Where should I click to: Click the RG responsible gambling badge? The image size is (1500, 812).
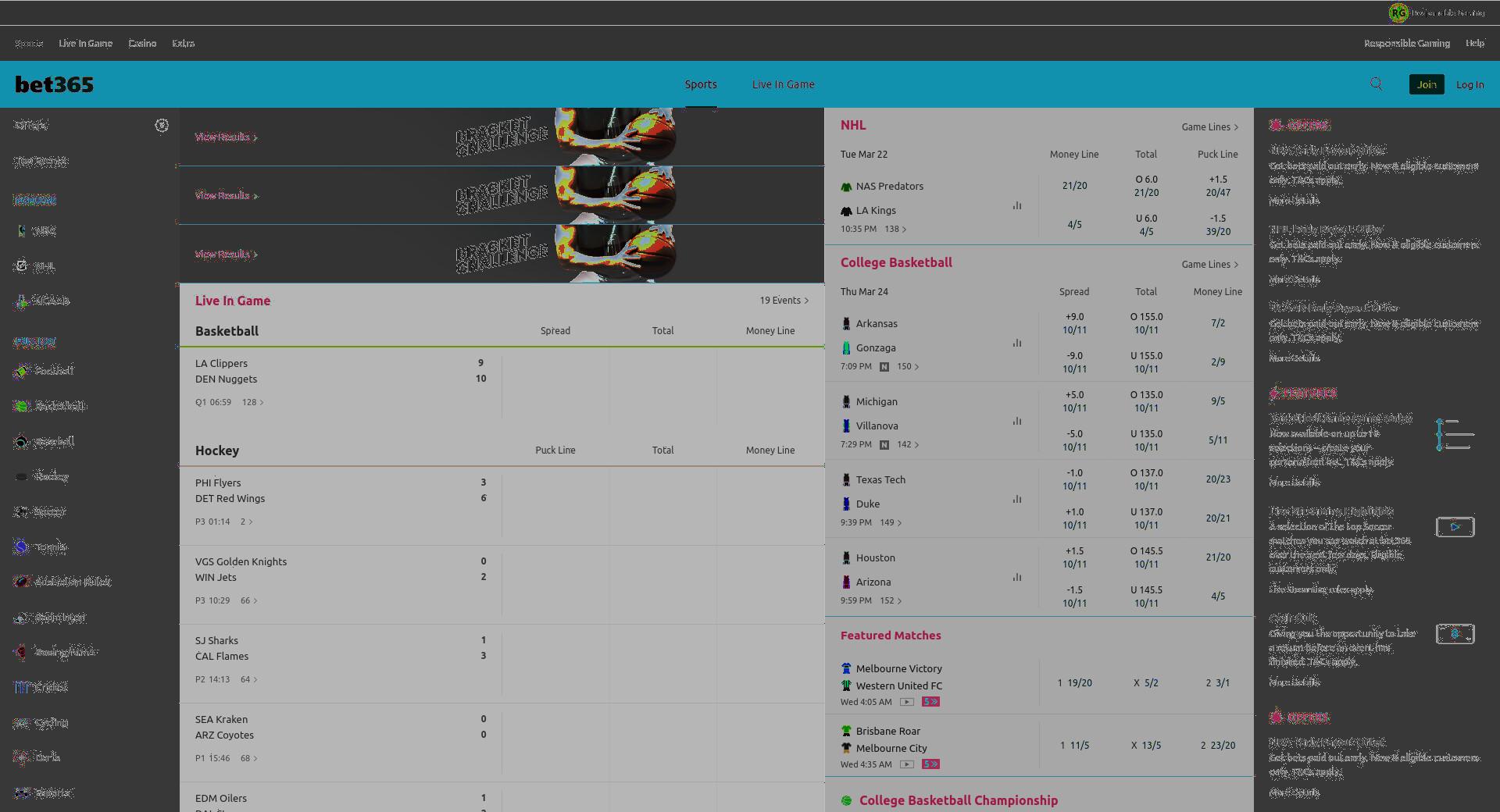[1398, 12]
